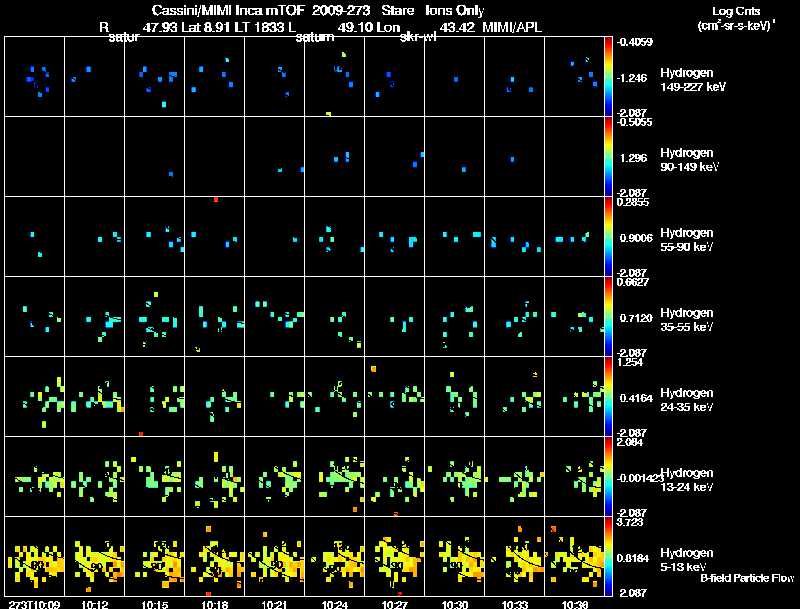Click the 3.723 scale maximum value
This screenshot has width=800, height=609.
click(630, 522)
